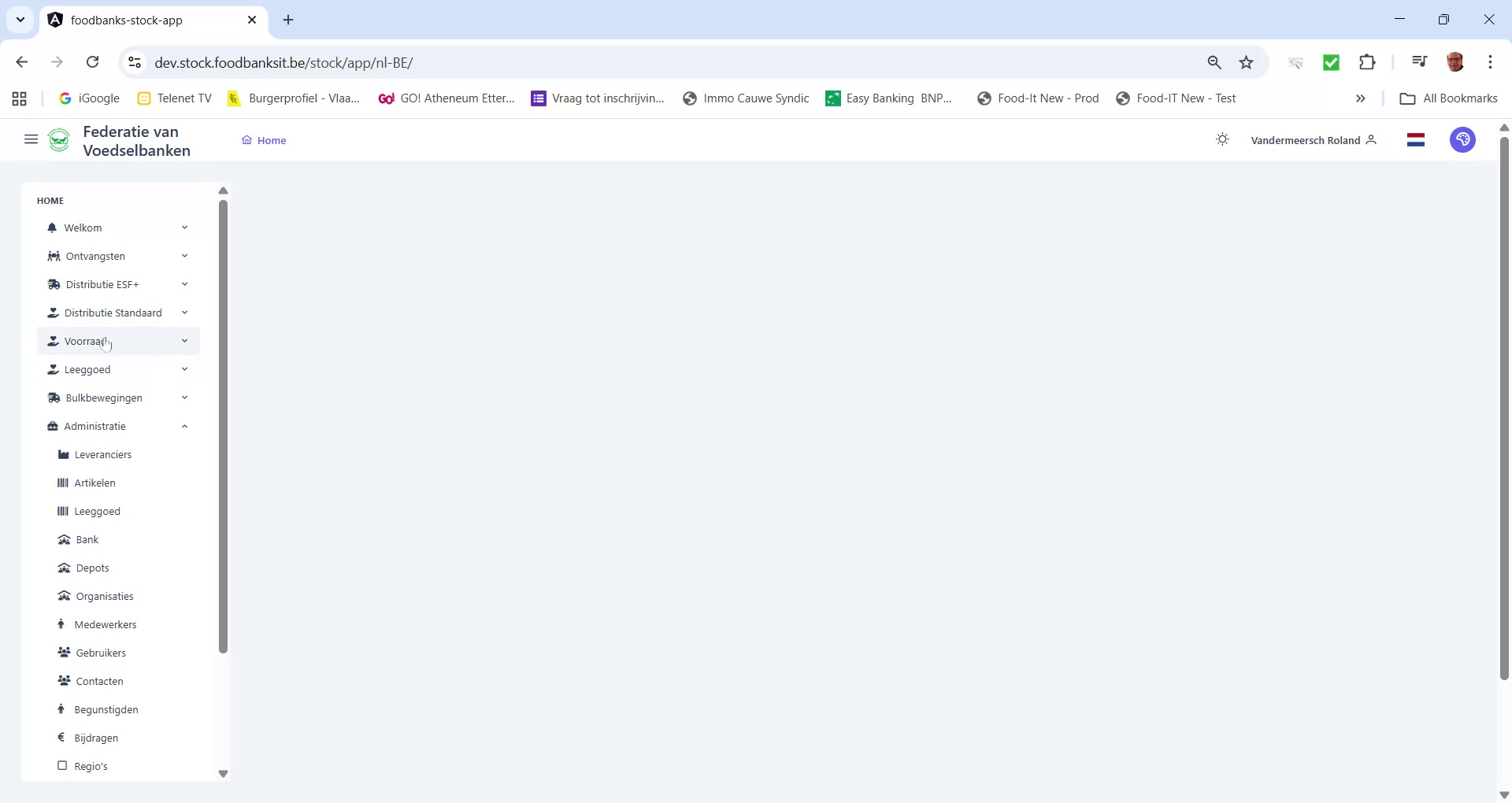
Task: Click the Home link
Action: pos(271,139)
